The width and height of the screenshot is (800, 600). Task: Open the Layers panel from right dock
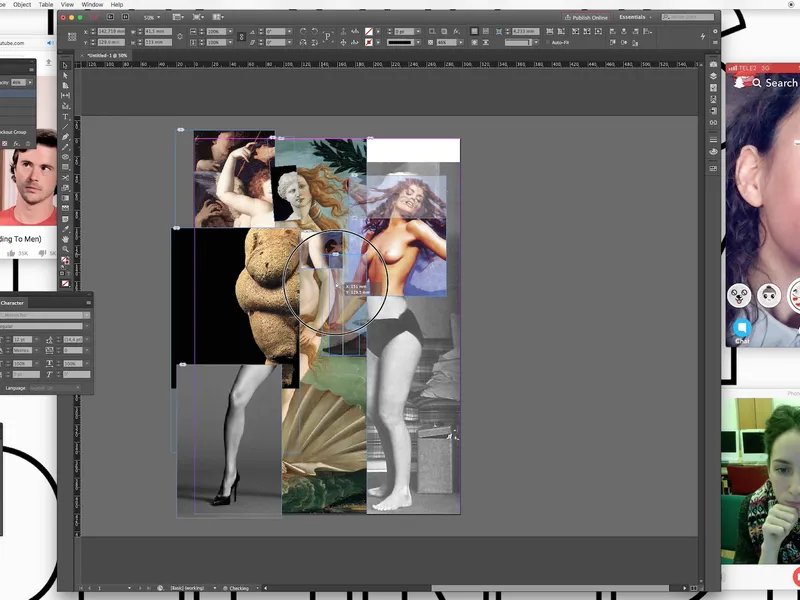[x=713, y=76]
